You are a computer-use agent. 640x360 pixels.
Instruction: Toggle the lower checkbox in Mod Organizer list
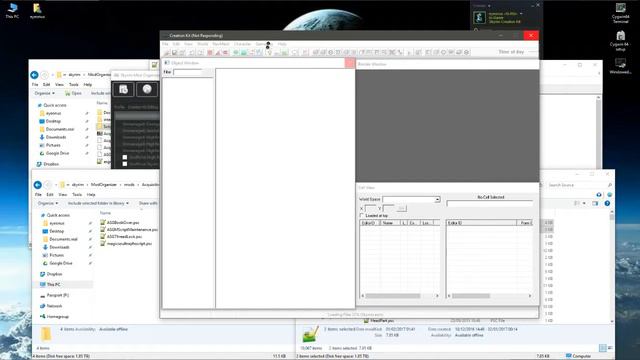click(125, 164)
